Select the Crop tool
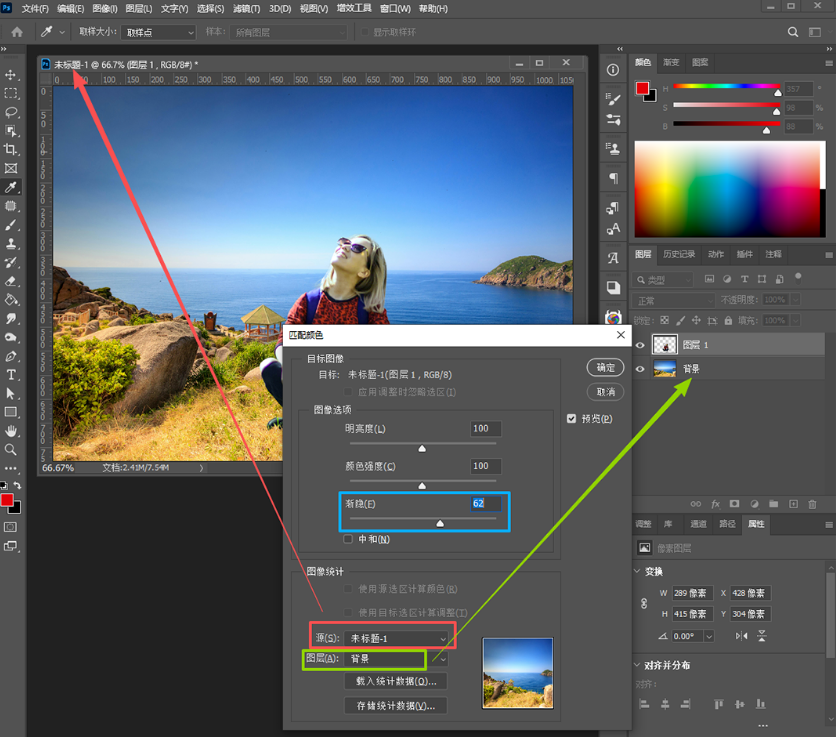Viewport: 836px width, 737px height. pyautogui.click(x=11, y=150)
